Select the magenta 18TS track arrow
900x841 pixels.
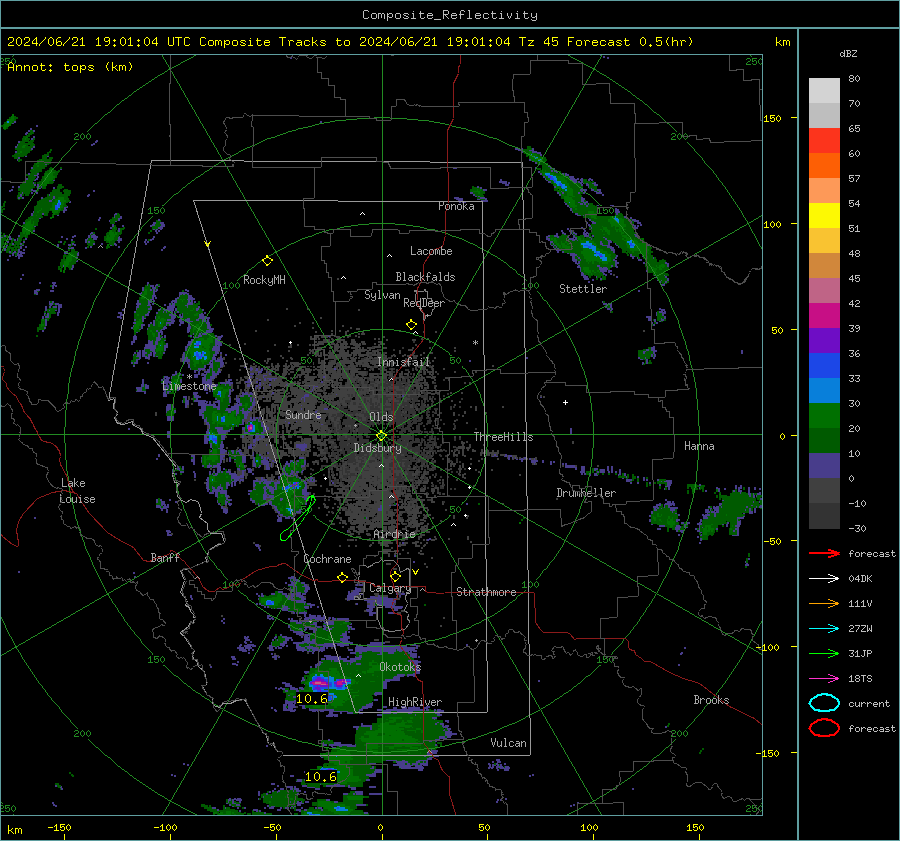pyautogui.click(x=824, y=679)
